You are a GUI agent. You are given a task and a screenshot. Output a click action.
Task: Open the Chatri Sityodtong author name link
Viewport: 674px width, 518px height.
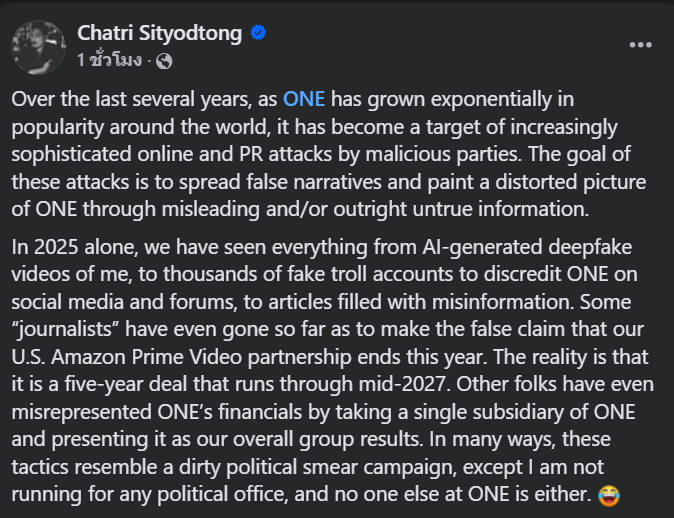click(159, 33)
